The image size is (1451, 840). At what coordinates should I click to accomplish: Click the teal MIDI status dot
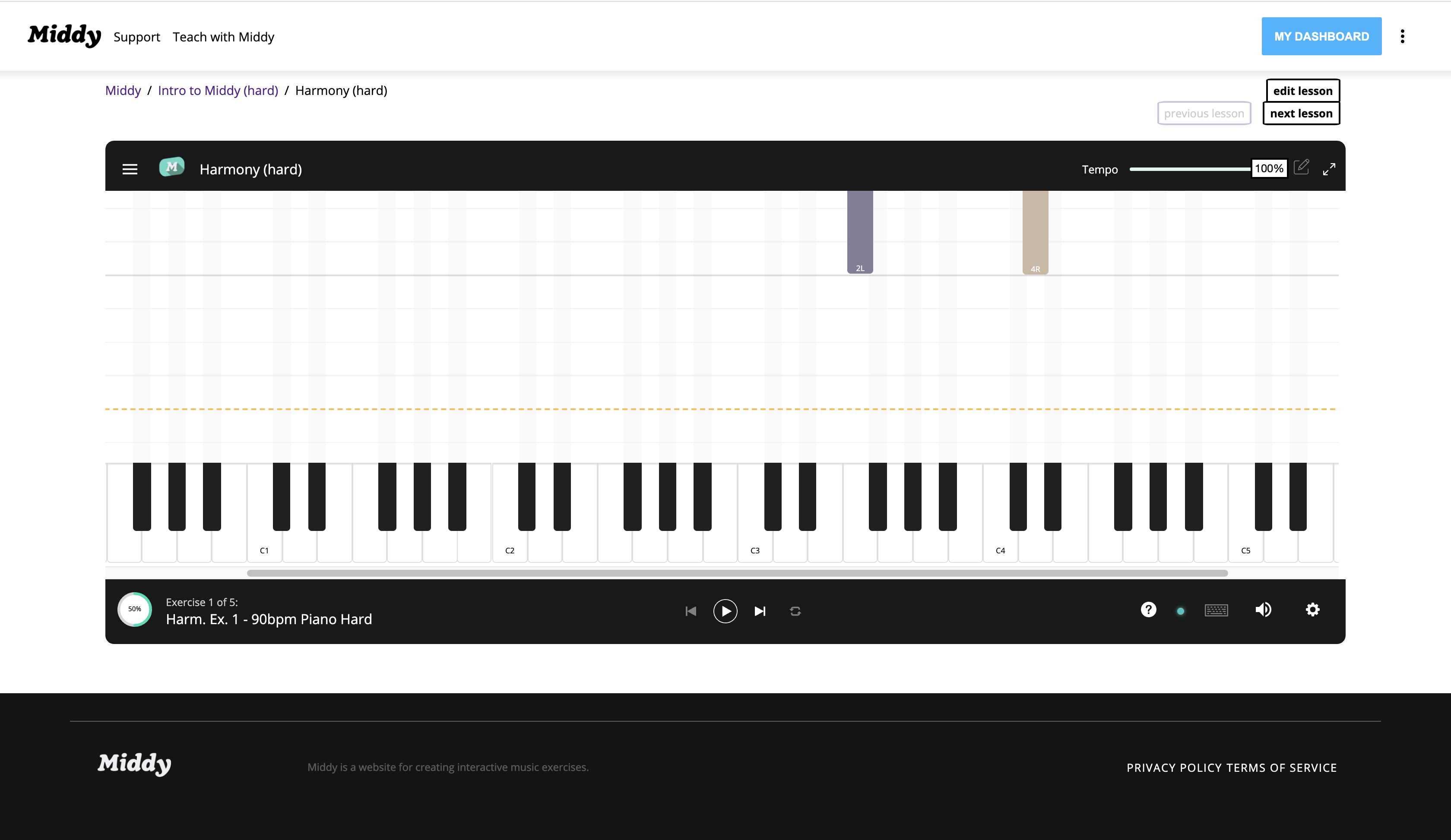[x=1180, y=611]
